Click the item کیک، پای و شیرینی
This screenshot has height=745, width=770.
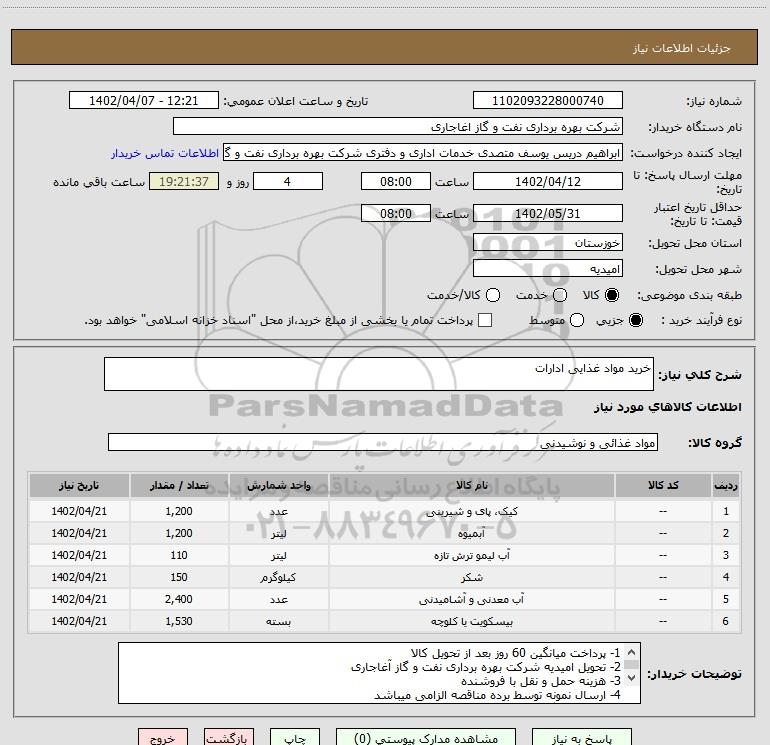(471, 511)
